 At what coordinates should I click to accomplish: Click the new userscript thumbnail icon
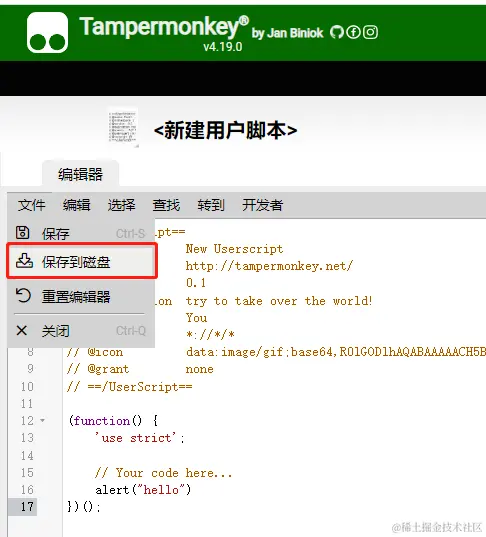(123, 127)
